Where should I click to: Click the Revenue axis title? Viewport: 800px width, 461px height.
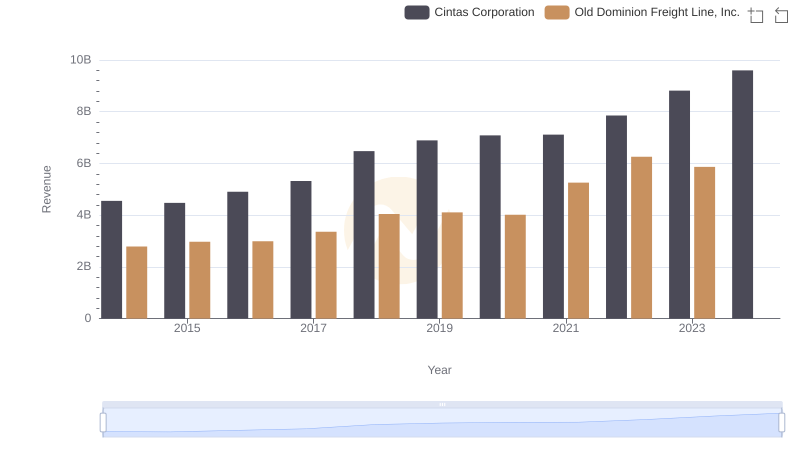coord(46,189)
